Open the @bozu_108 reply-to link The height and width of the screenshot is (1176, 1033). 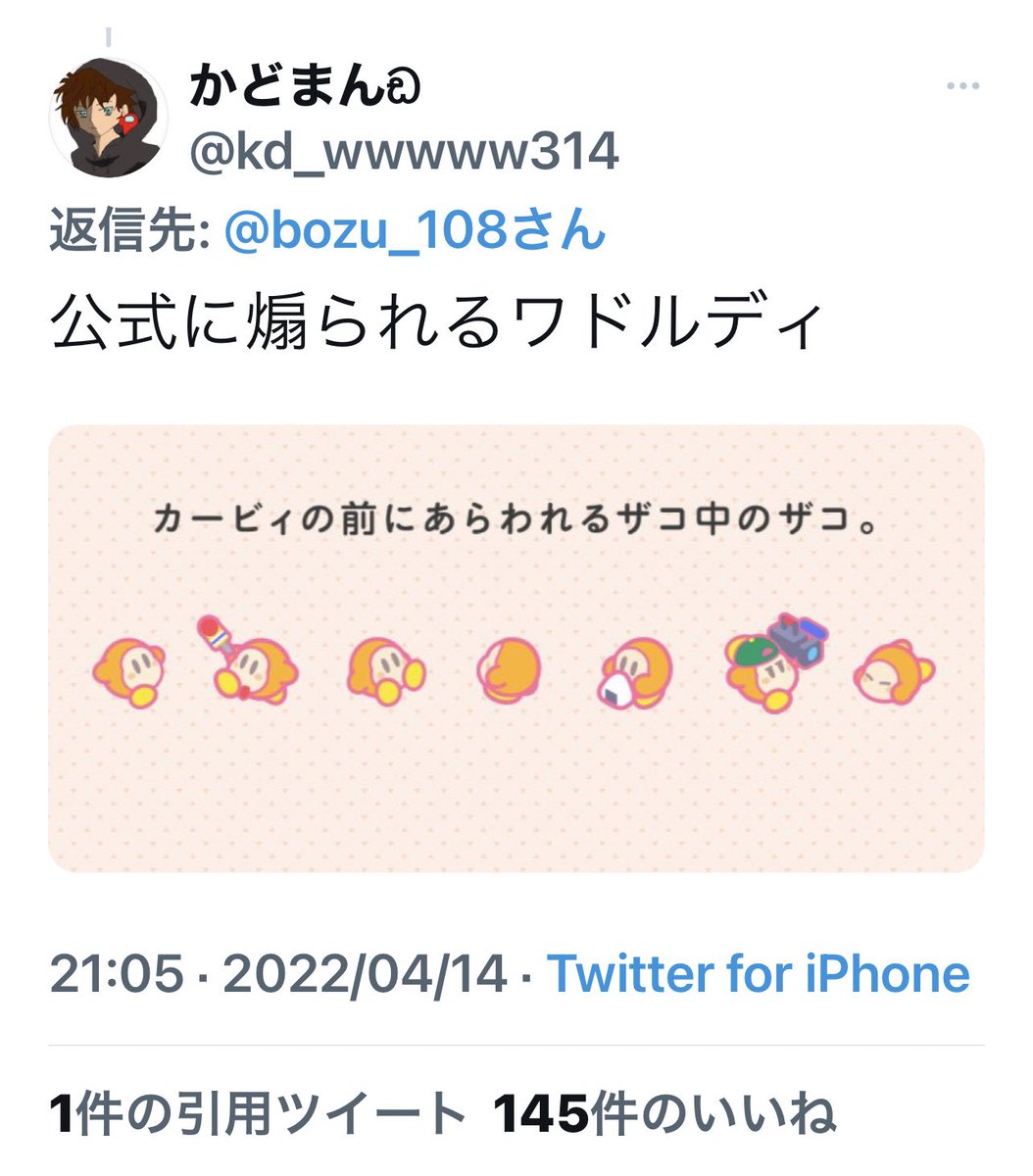(x=416, y=231)
